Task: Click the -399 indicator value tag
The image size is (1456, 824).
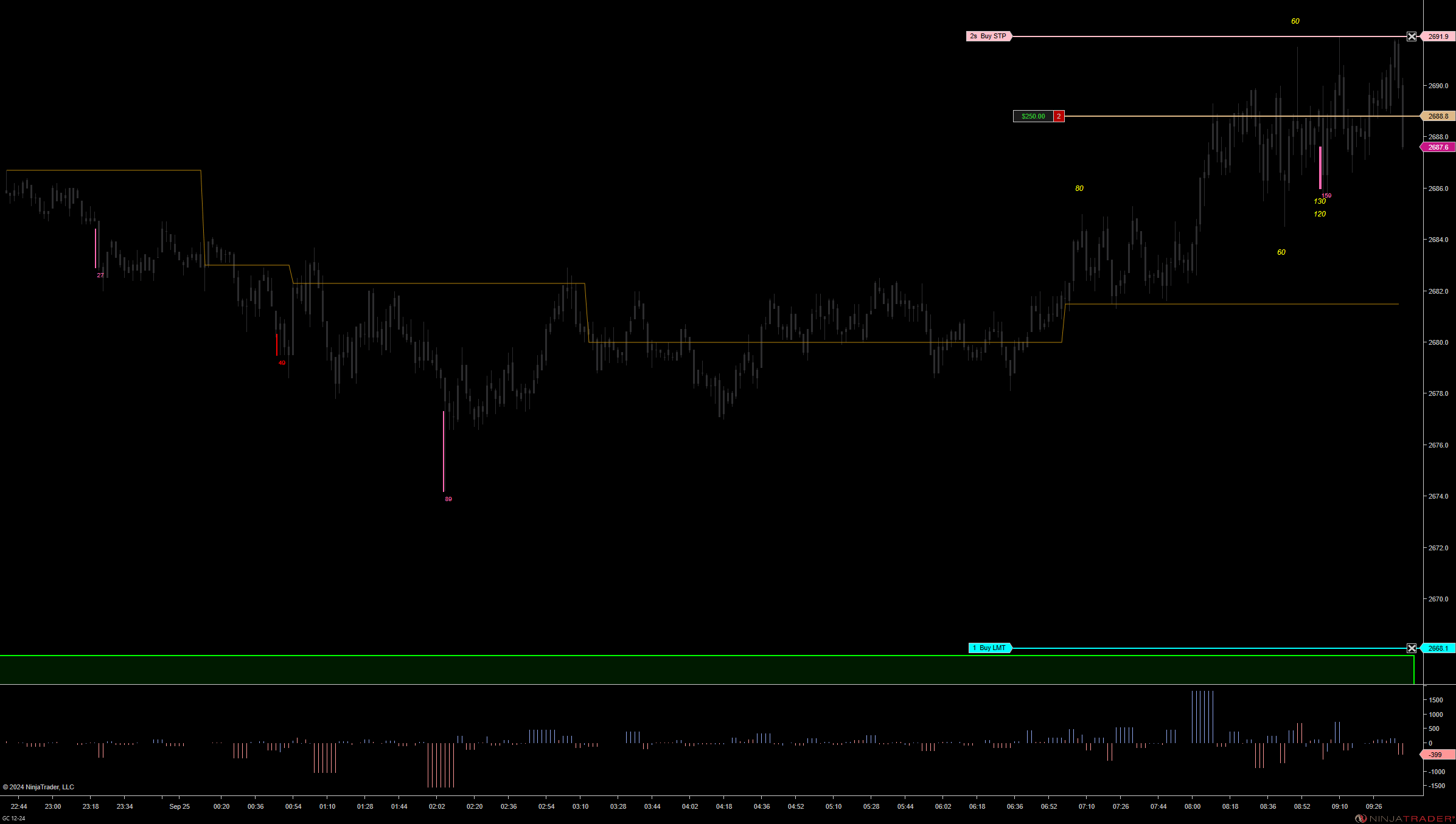Action: pyautogui.click(x=1436, y=755)
